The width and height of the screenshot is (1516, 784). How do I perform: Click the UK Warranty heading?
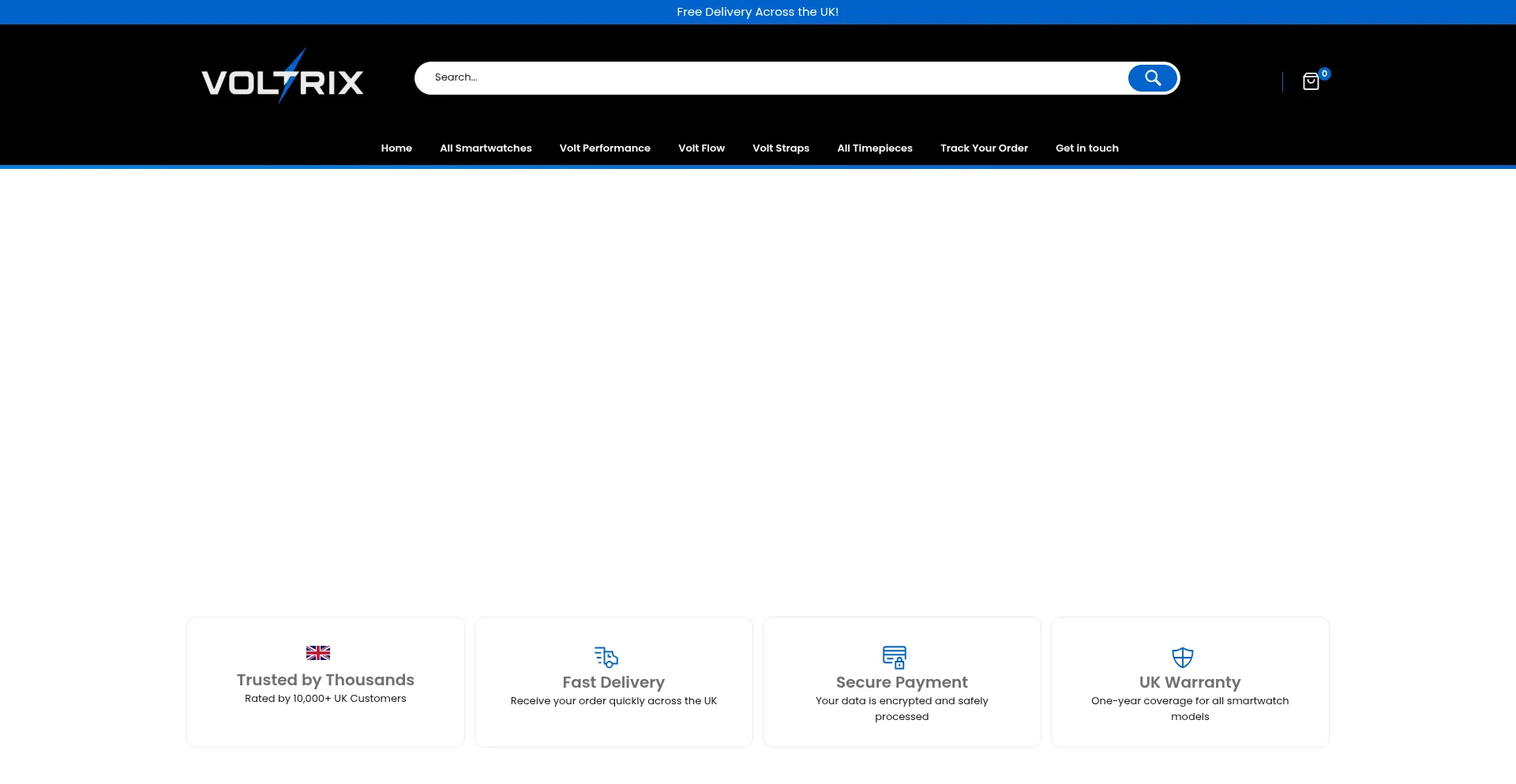pyautogui.click(x=1190, y=682)
